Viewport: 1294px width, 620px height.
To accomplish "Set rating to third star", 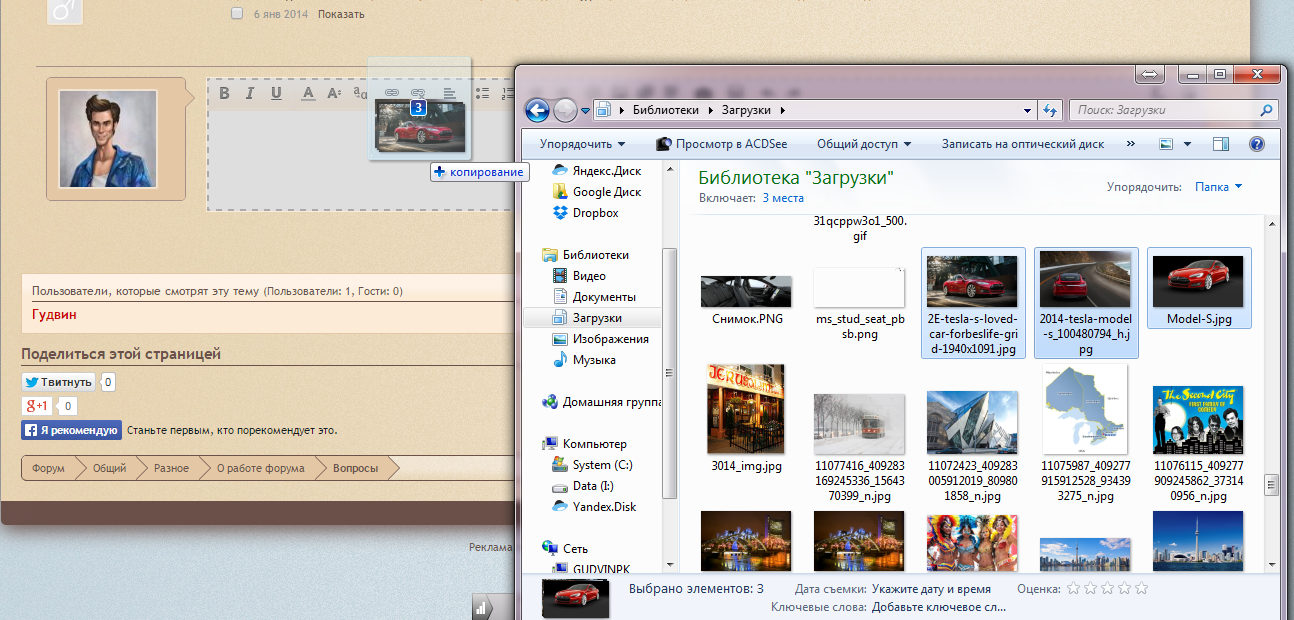I will click(x=1108, y=589).
